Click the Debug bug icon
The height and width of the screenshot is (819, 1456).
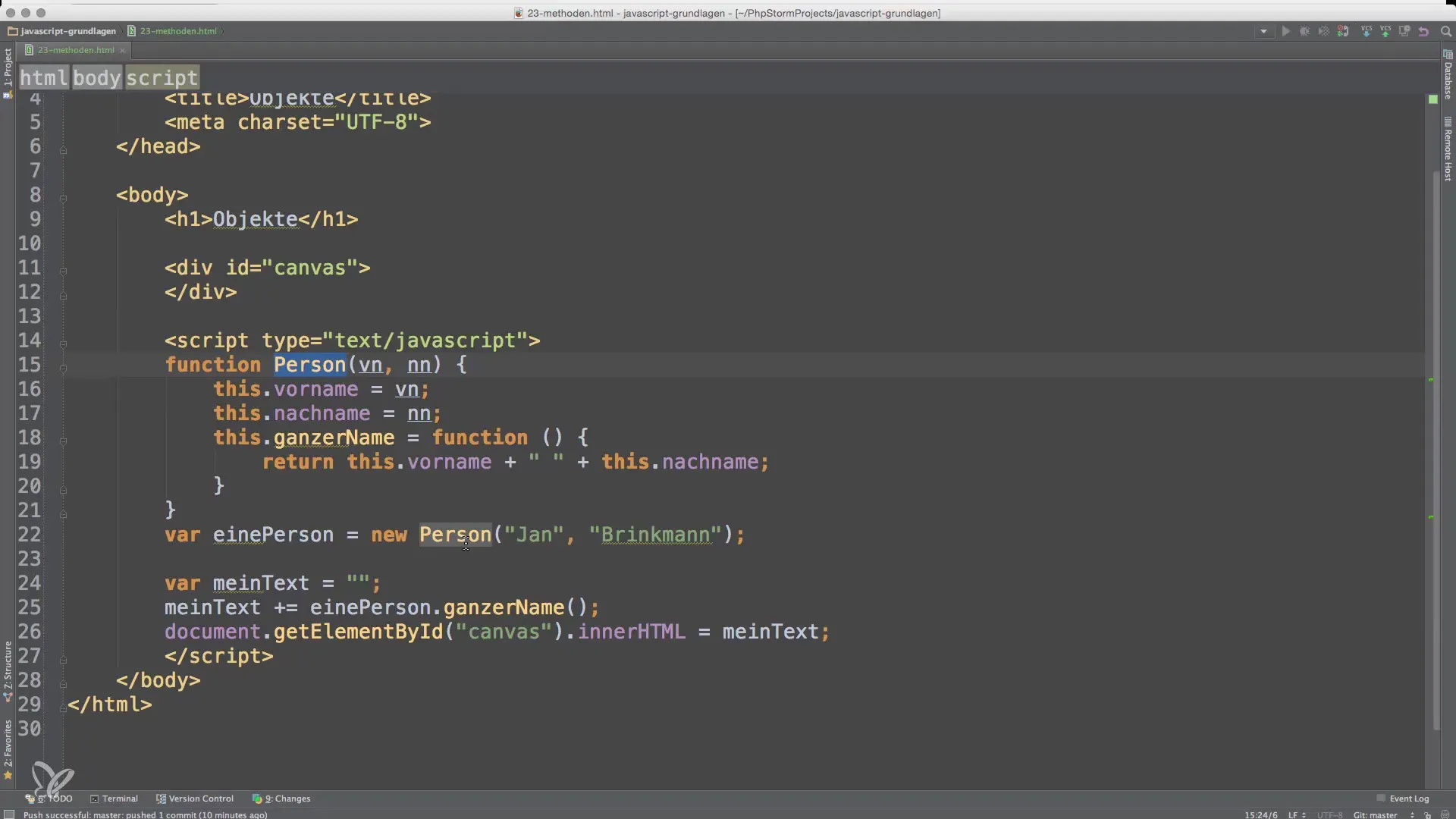1304,32
